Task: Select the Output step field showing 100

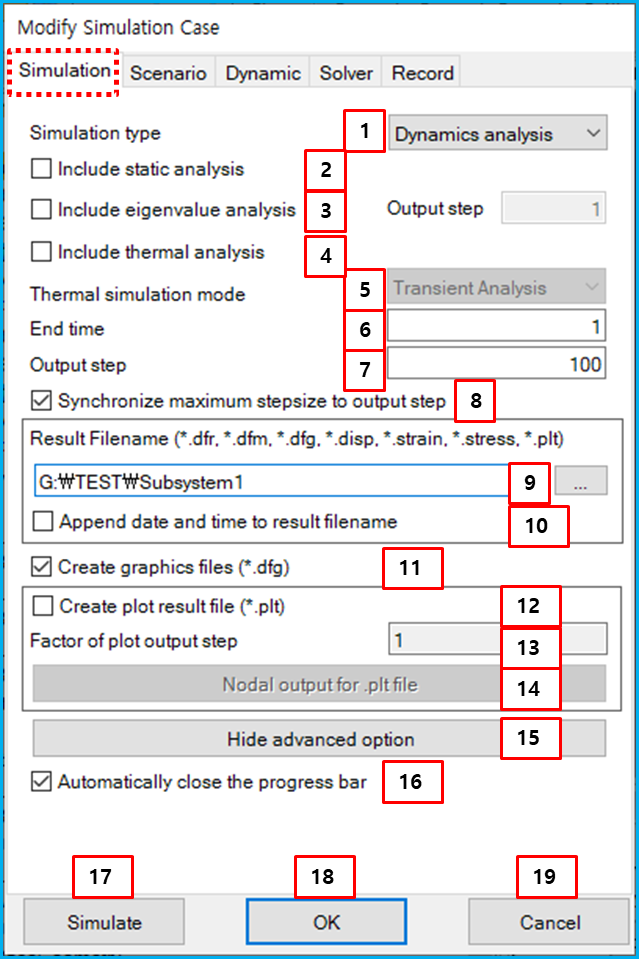Action: [x=497, y=364]
